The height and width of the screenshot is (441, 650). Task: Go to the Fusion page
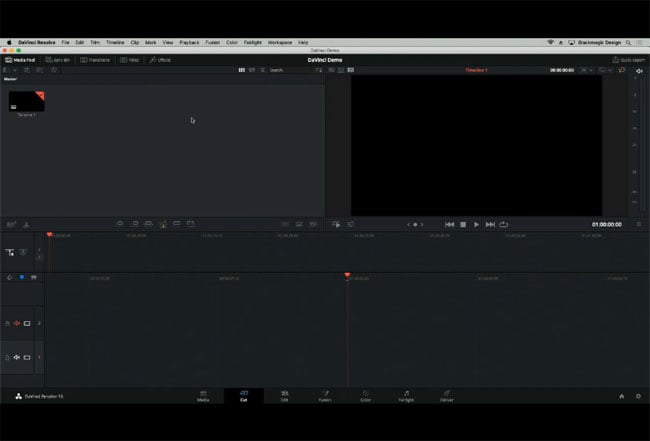325,396
